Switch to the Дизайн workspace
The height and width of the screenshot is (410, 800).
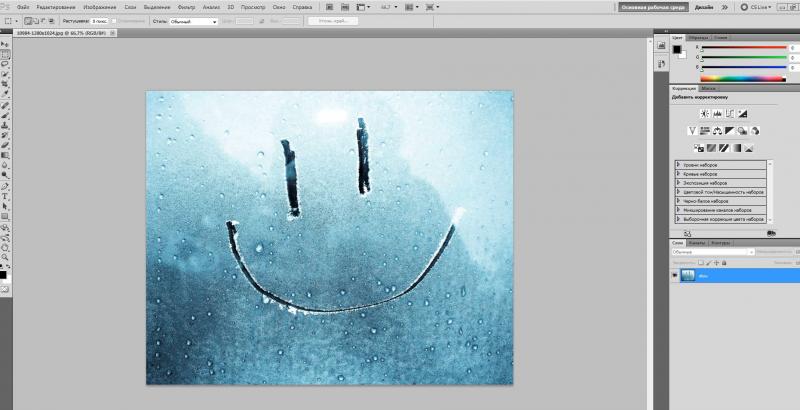click(x=704, y=7)
